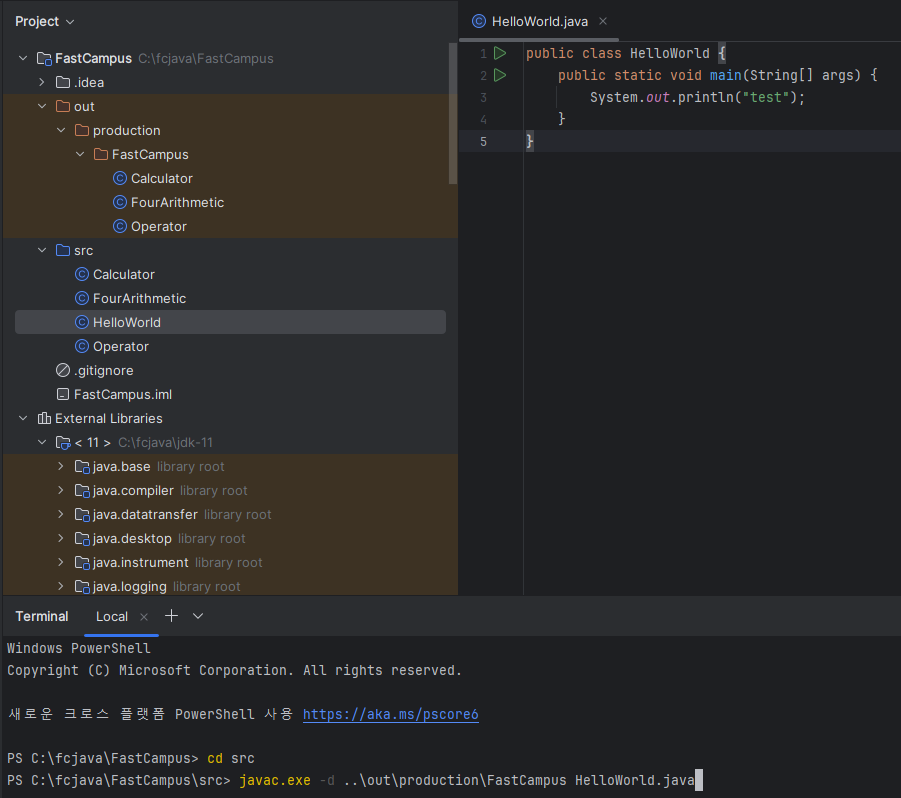Expand java.instrument library root

tap(61, 562)
